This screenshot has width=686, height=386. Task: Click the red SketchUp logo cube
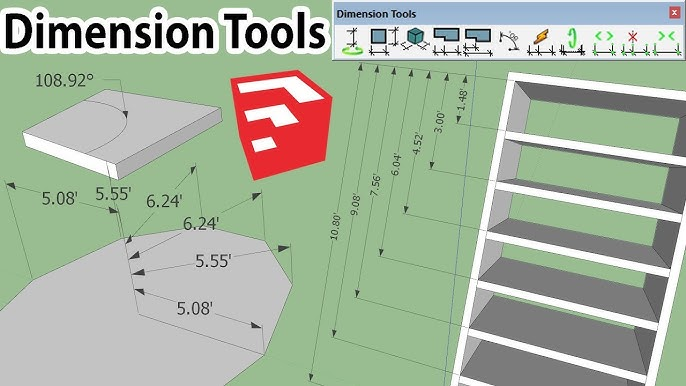(x=282, y=124)
